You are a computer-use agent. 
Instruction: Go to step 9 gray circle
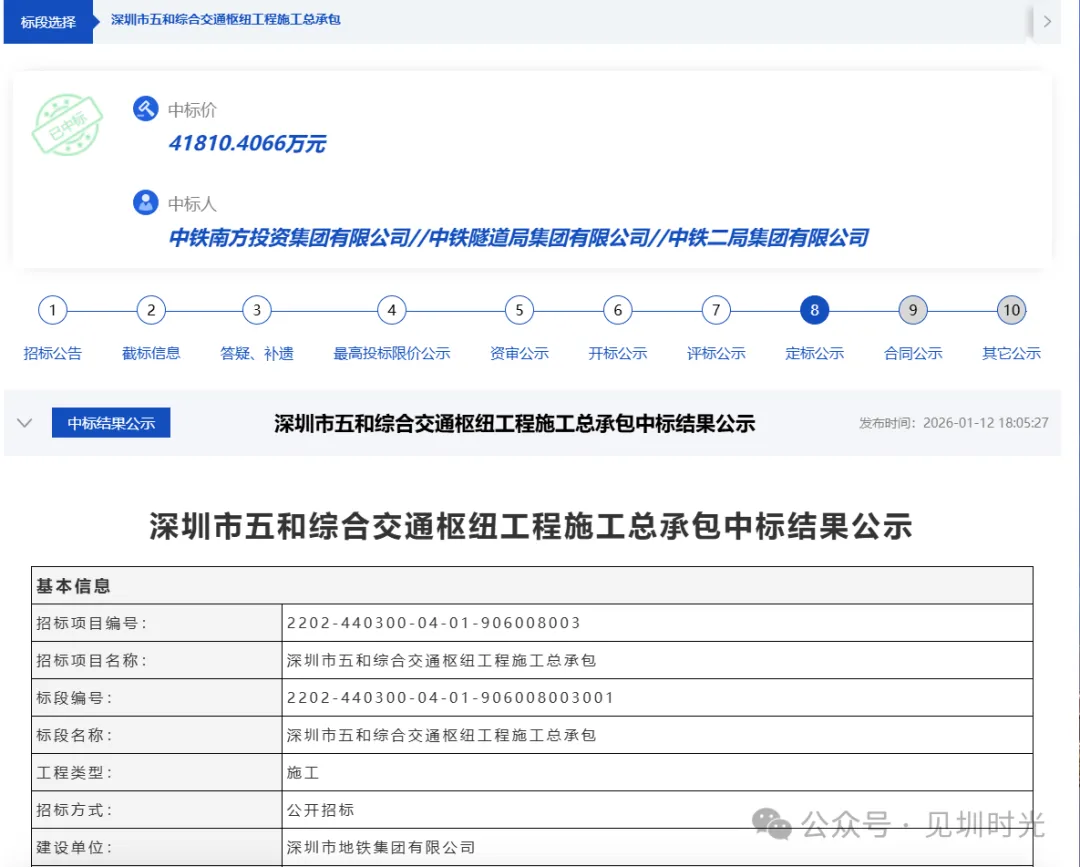[913, 310]
